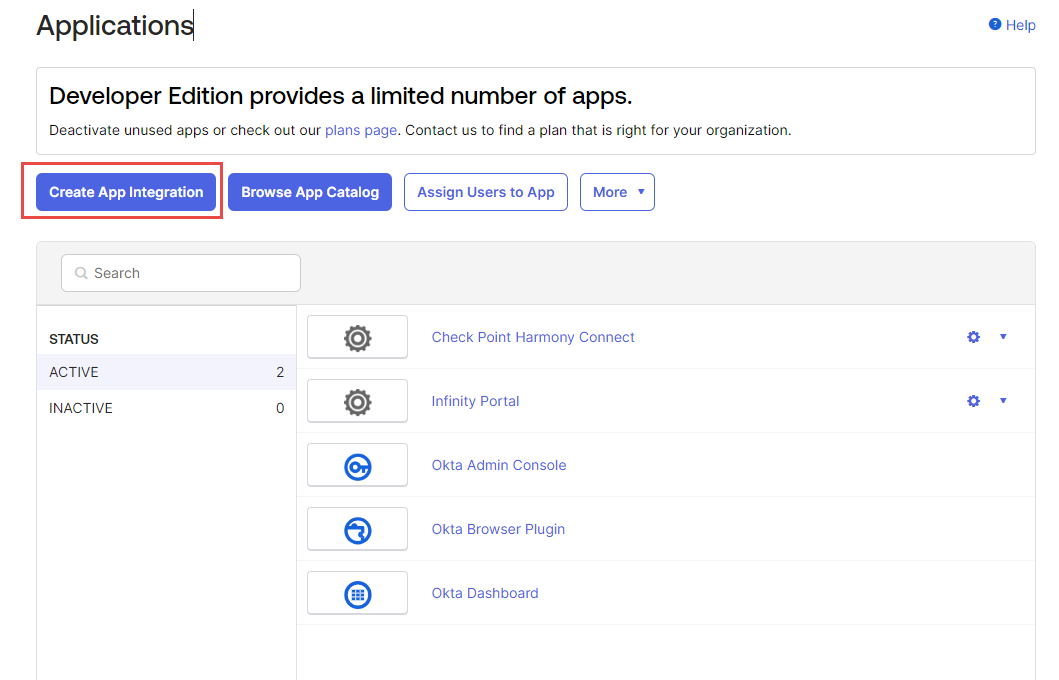Click the Infinity Portal gear logo thumbnail
The height and width of the screenshot is (680, 1059).
[357, 402]
